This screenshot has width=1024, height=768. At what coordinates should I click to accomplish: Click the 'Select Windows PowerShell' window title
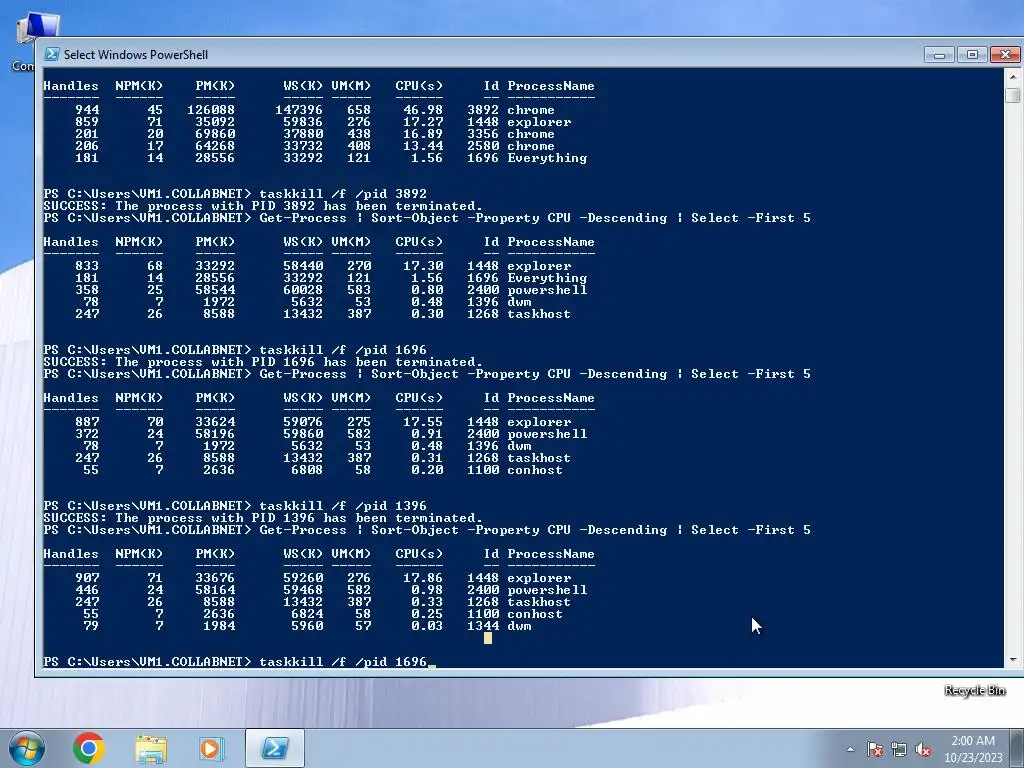tap(136, 55)
